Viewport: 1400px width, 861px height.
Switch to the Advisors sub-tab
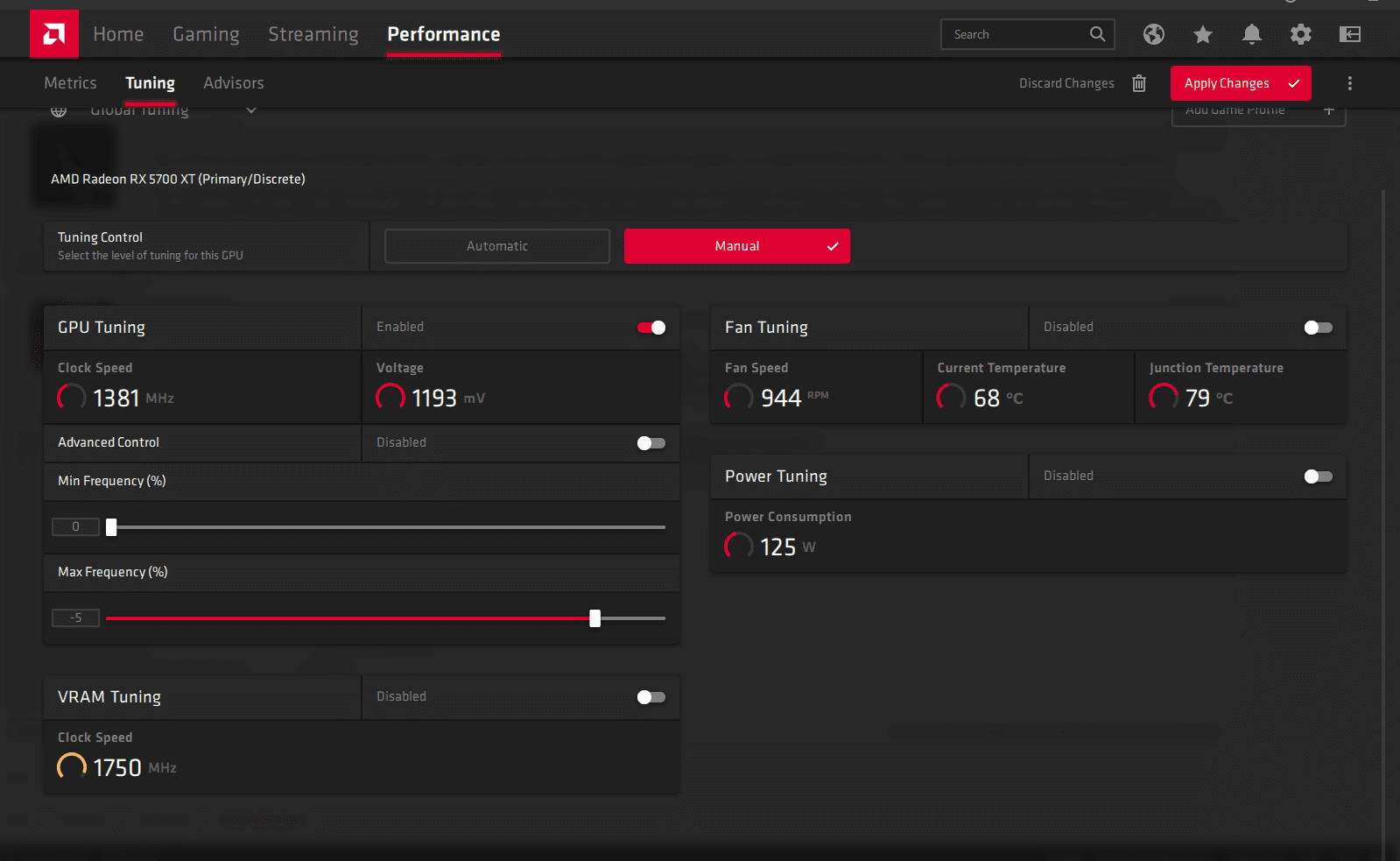click(234, 83)
